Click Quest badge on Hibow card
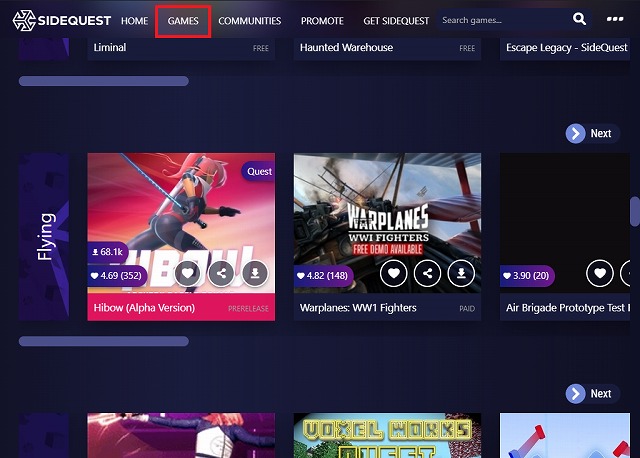Image resolution: width=640 pixels, height=458 pixels. pos(259,171)
